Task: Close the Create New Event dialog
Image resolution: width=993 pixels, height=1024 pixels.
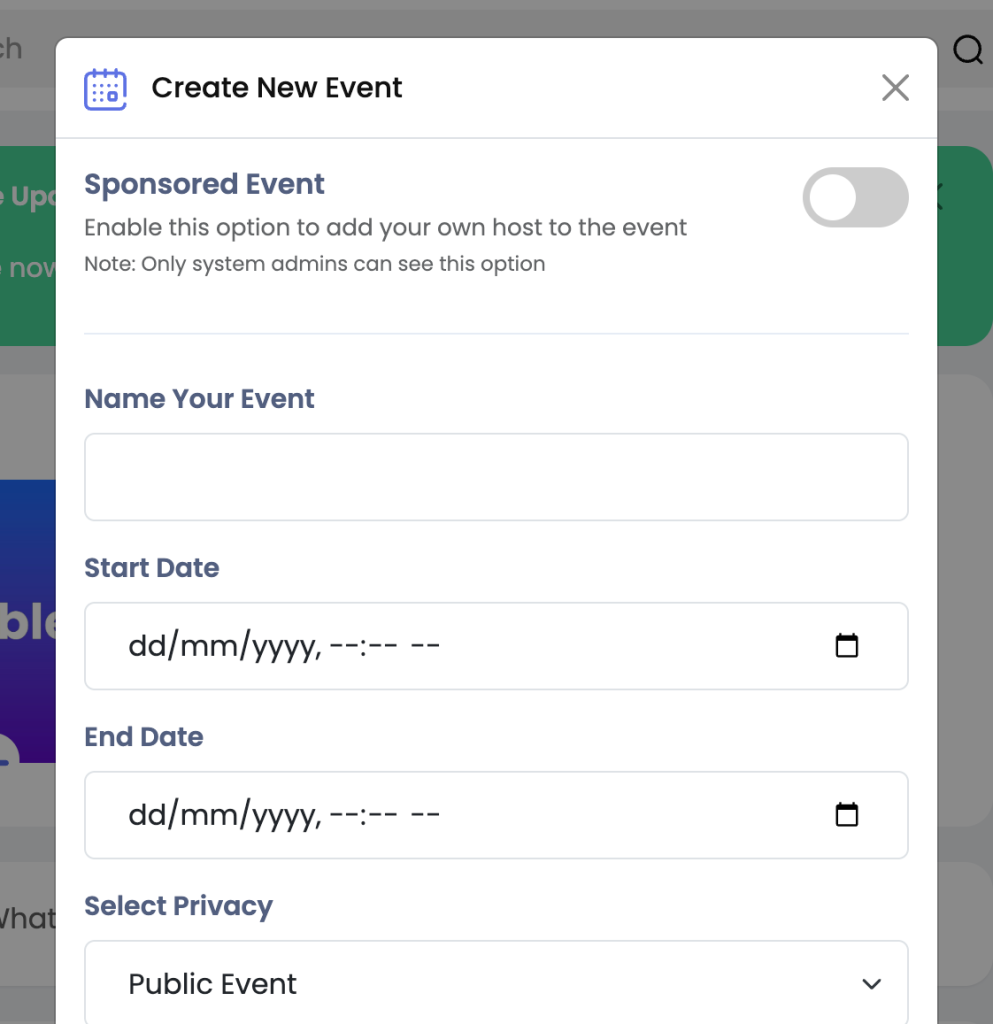Action: tap(895, 88)
